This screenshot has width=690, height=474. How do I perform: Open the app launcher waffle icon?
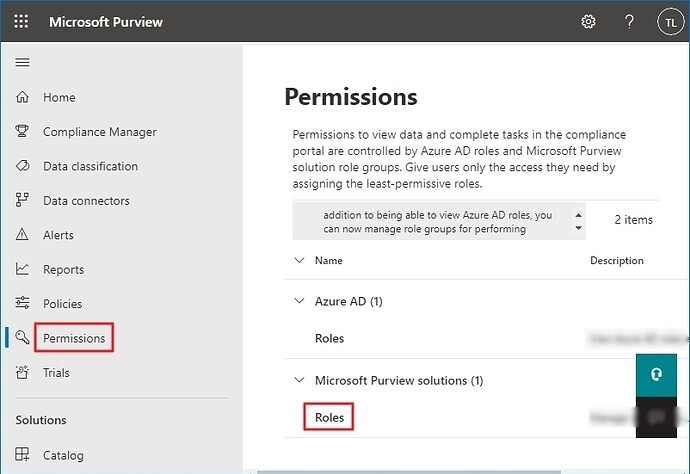(21, 21)
